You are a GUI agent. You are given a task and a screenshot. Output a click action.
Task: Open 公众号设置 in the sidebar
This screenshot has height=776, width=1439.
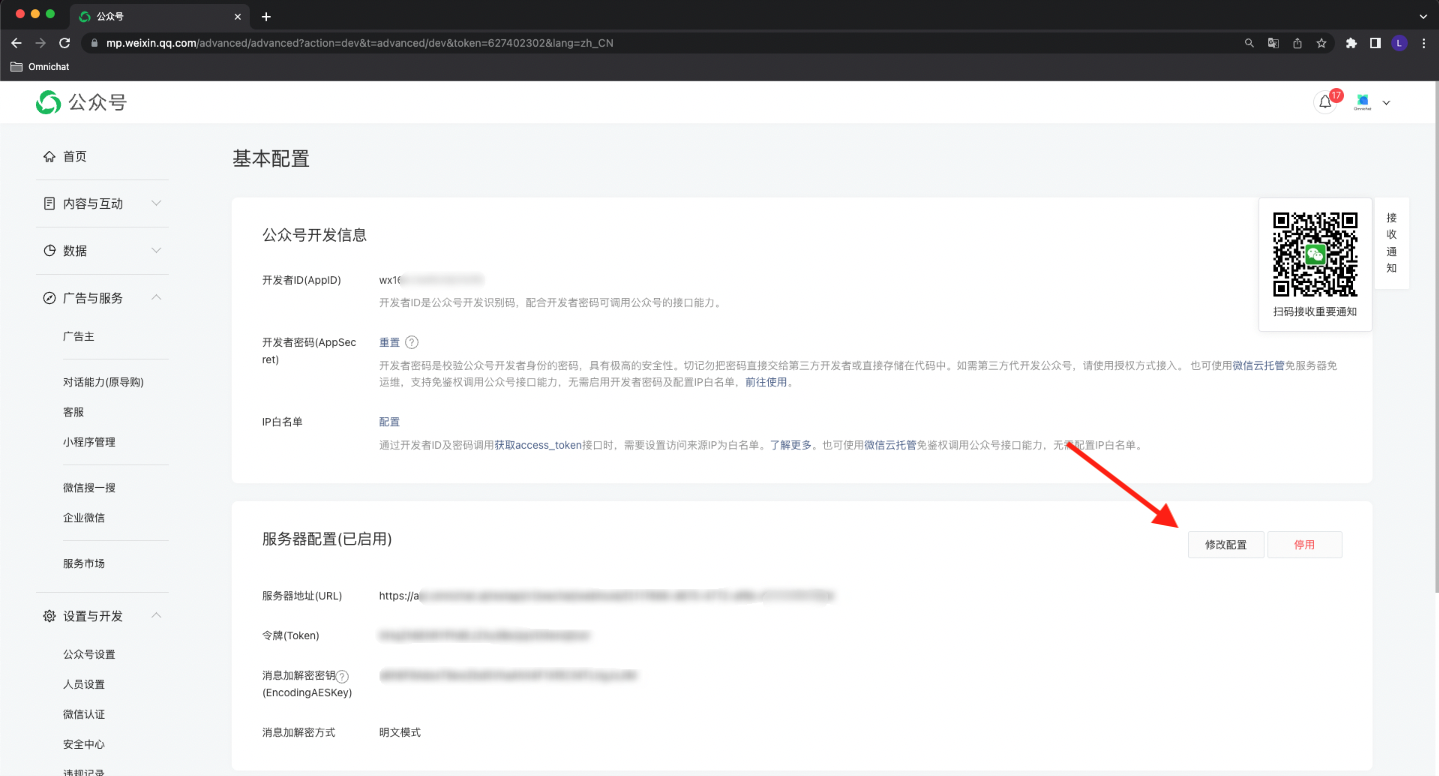89,655
